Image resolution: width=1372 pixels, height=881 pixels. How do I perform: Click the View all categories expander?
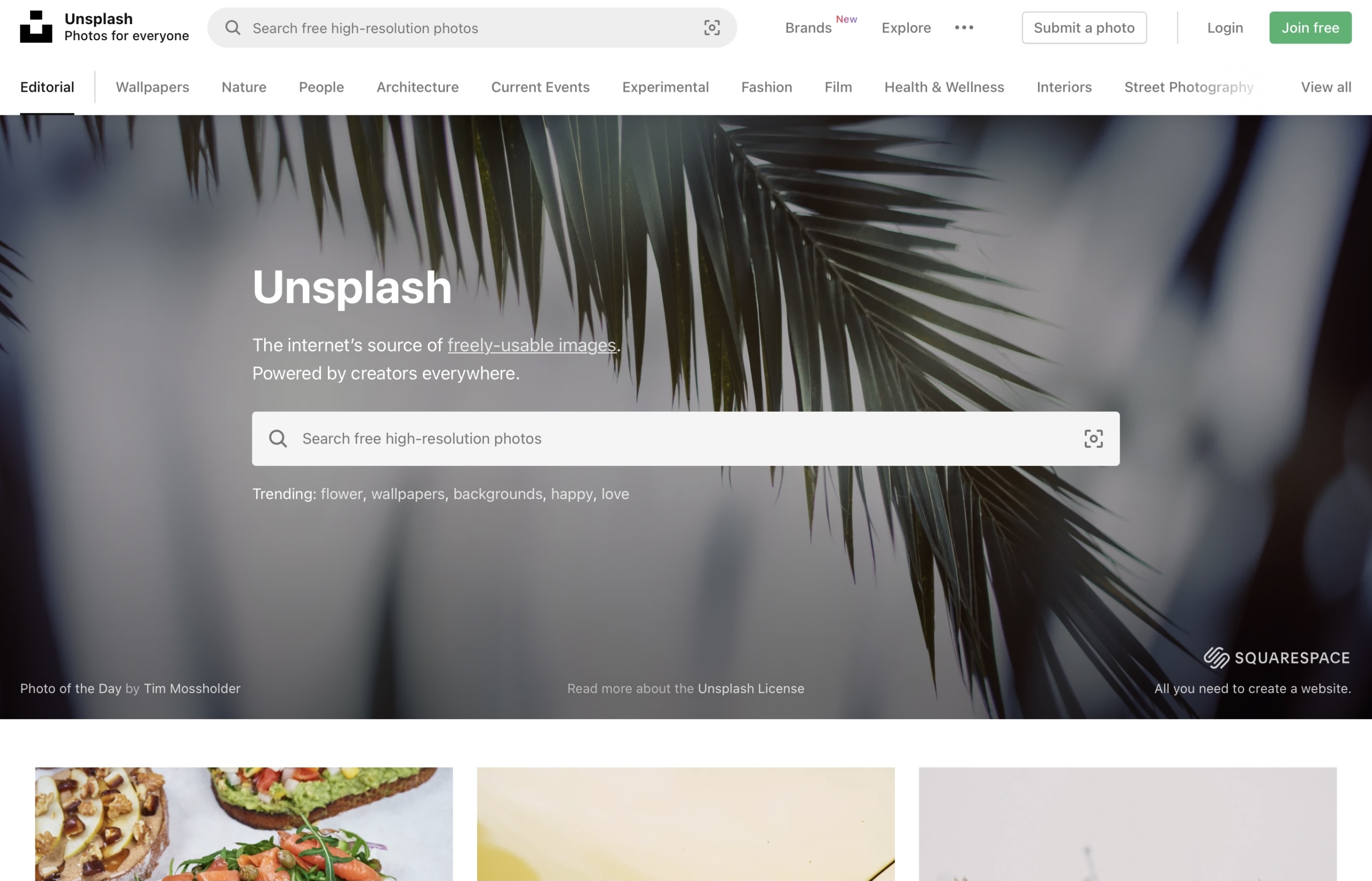click(1325, 87)
